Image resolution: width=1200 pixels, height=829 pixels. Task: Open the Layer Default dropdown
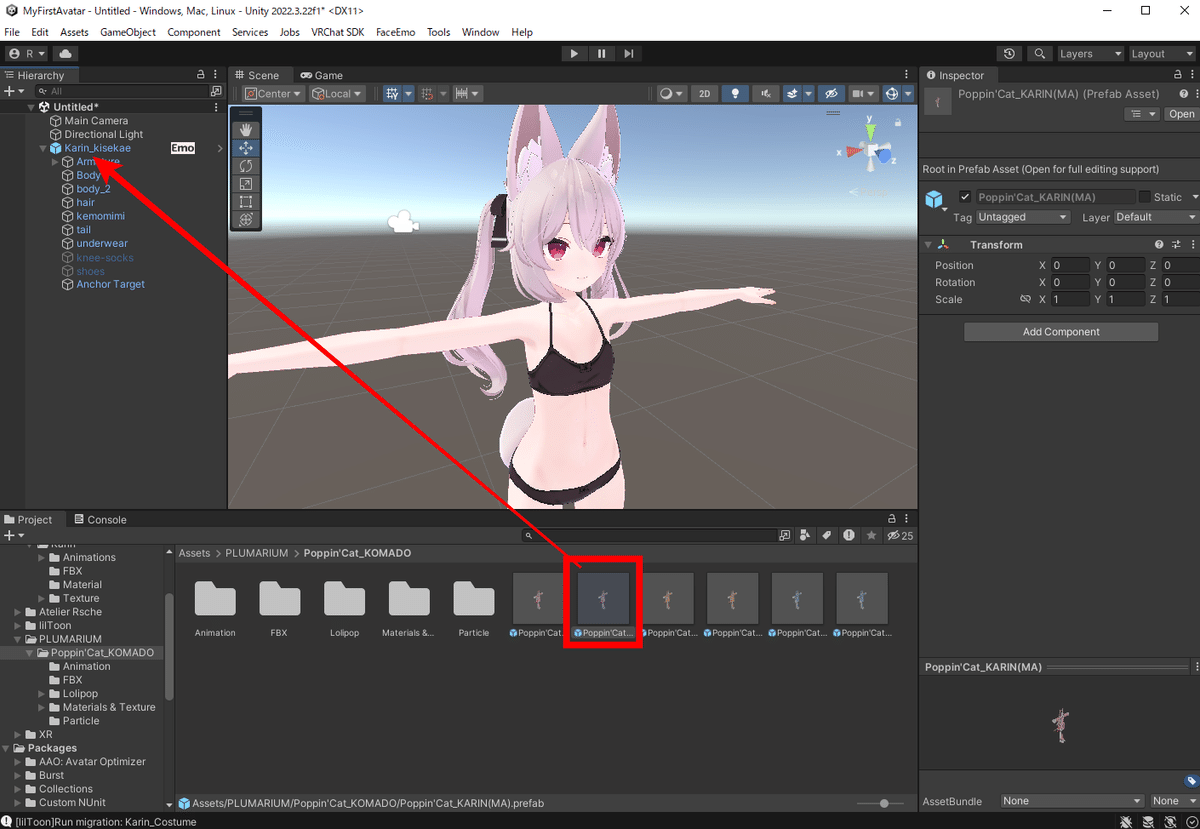(1155, 217)
